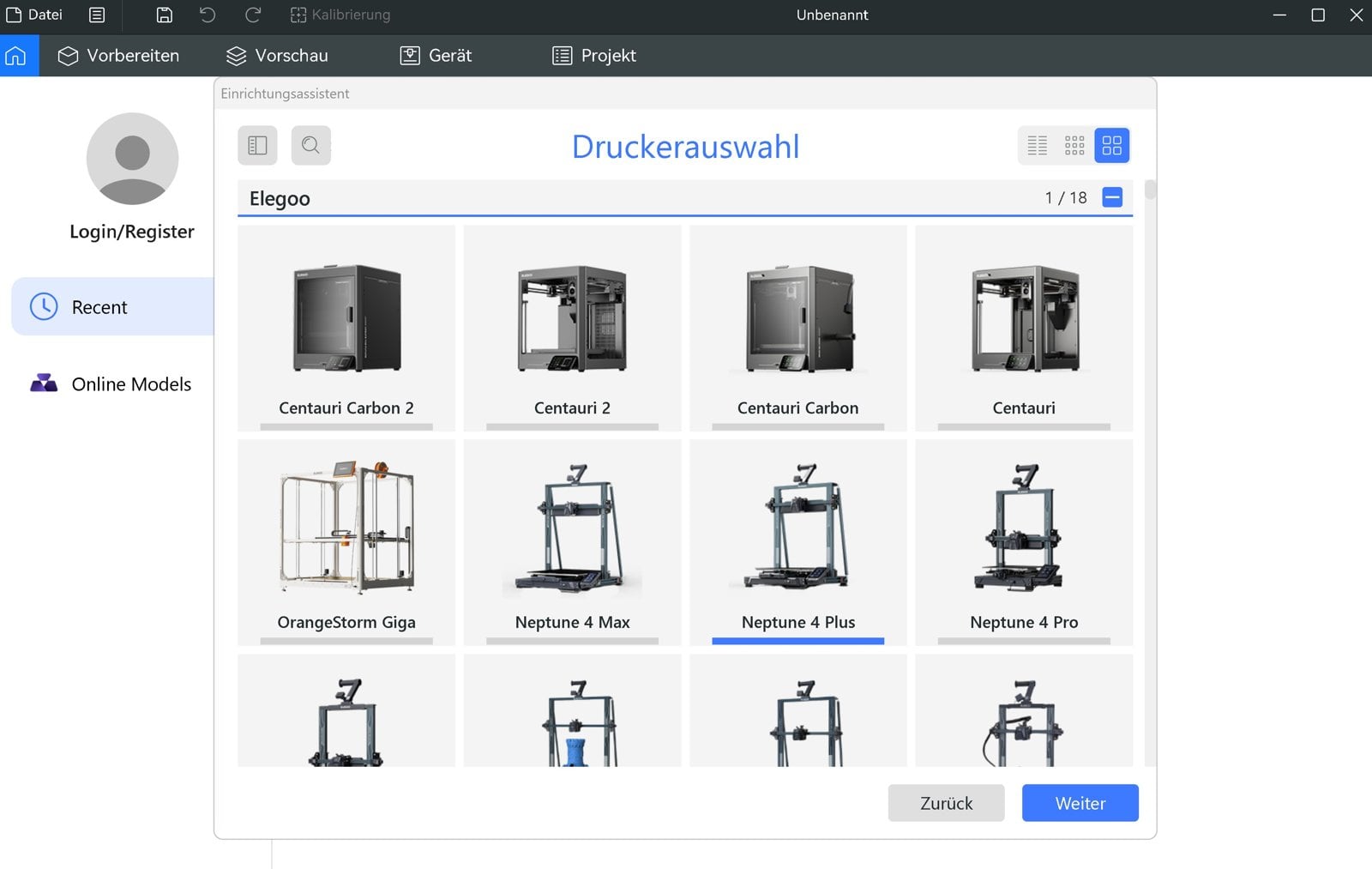Open Online Models in the sidebar

pyautogui.click(x=112, y=383)
